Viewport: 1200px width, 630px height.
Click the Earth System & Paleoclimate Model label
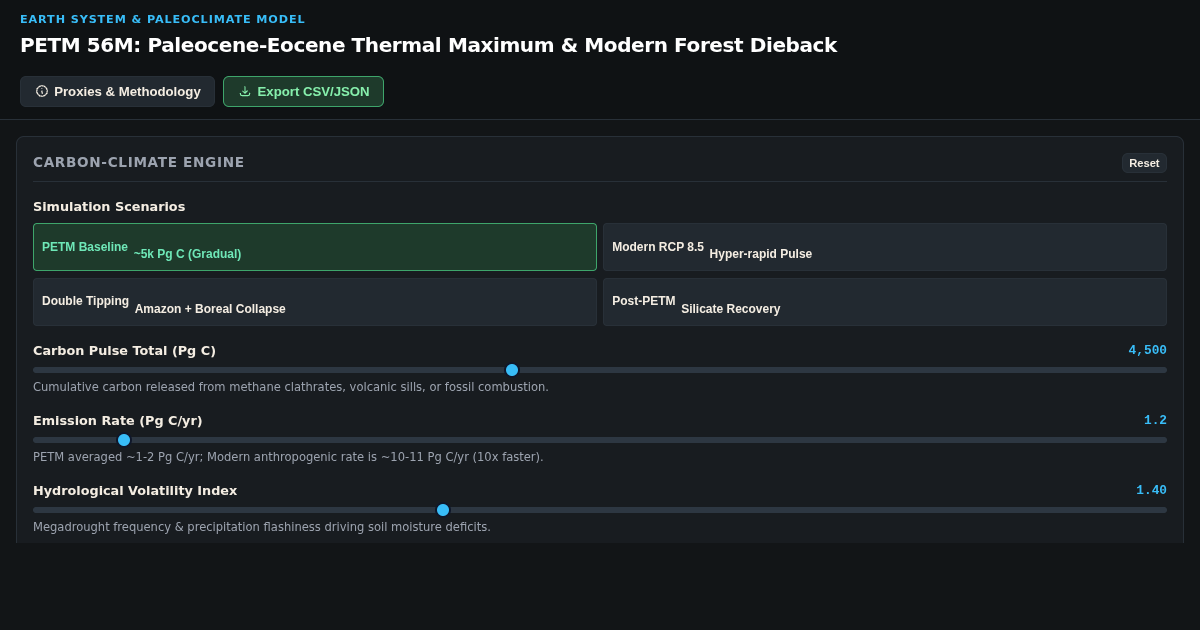163,19
